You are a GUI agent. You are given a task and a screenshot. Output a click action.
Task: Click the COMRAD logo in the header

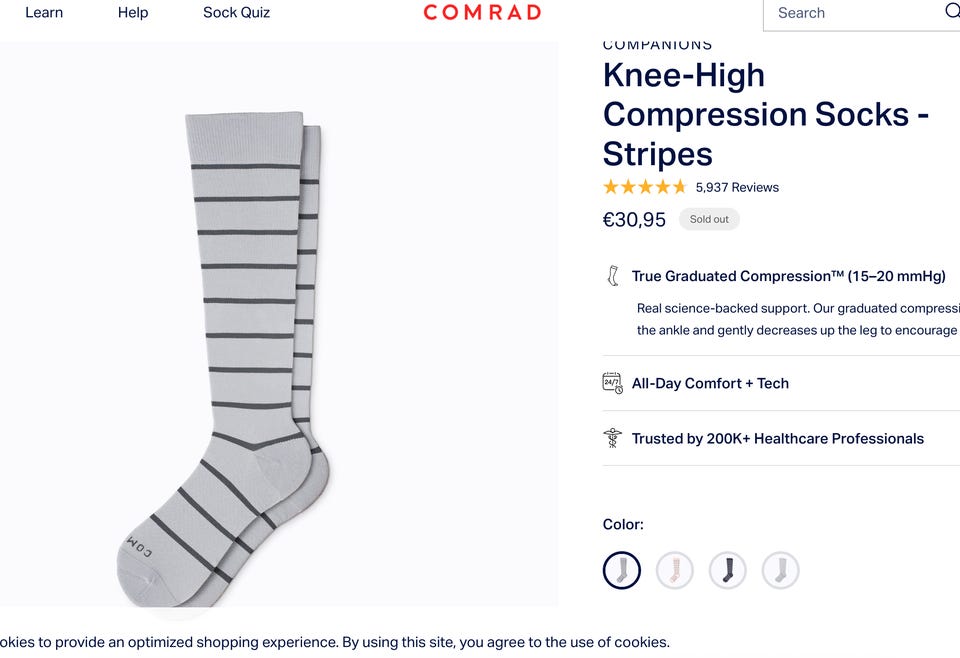[x=482, y=12]
